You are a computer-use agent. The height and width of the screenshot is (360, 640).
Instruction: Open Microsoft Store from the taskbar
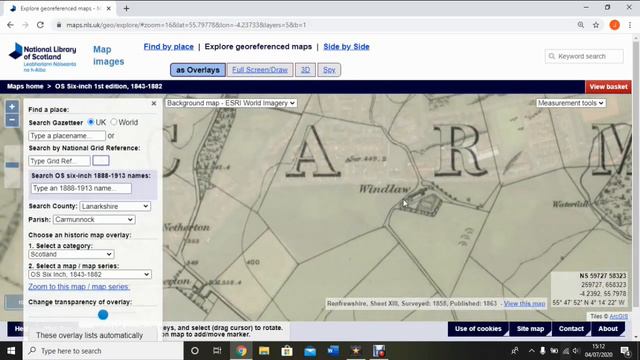coord(287,351)
